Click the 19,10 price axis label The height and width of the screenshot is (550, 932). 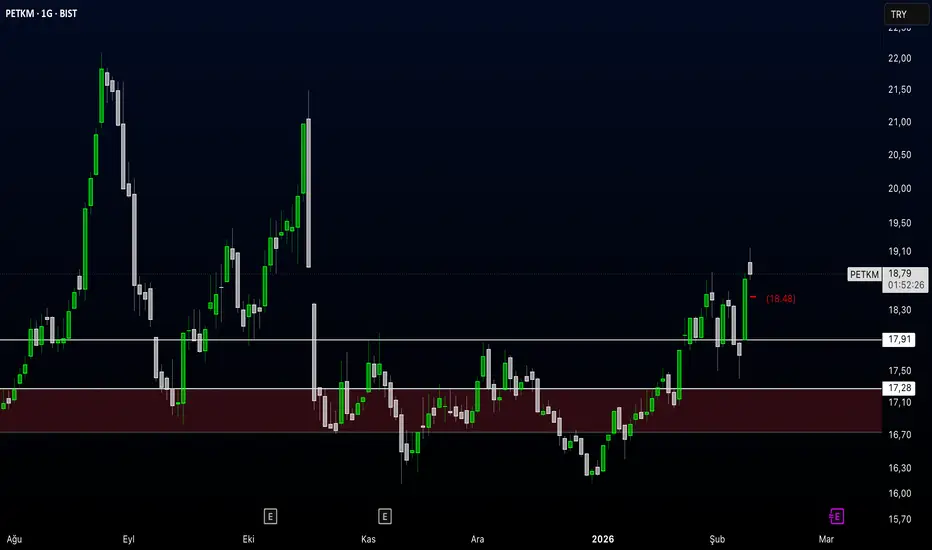coord(899,252)
